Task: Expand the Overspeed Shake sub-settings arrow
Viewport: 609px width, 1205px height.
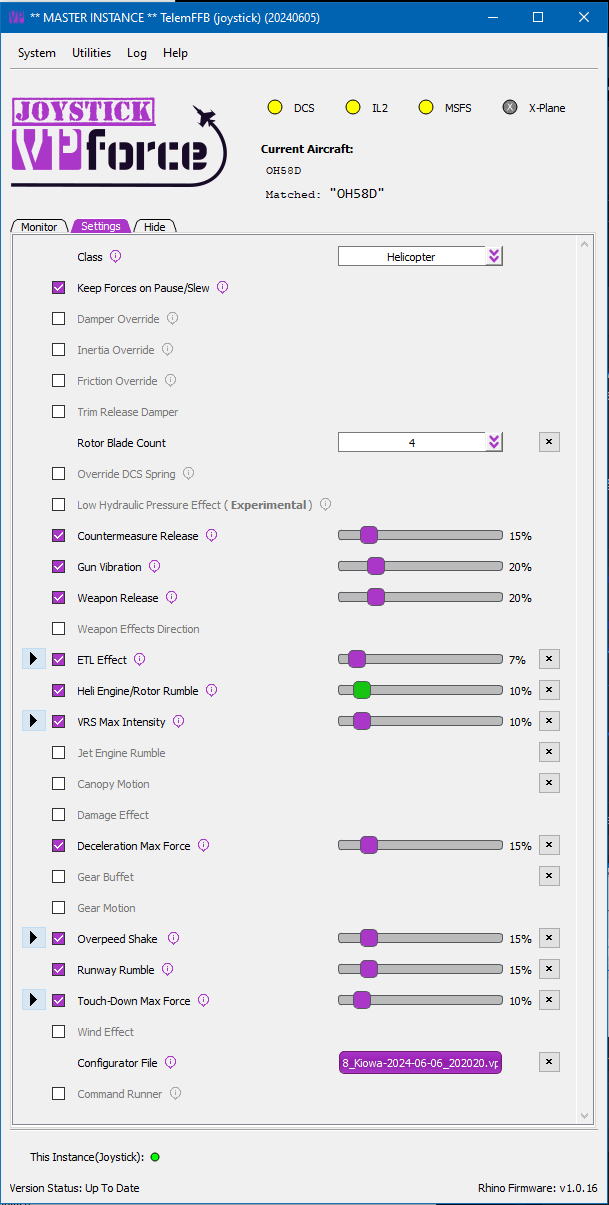Action: point(33,939)
